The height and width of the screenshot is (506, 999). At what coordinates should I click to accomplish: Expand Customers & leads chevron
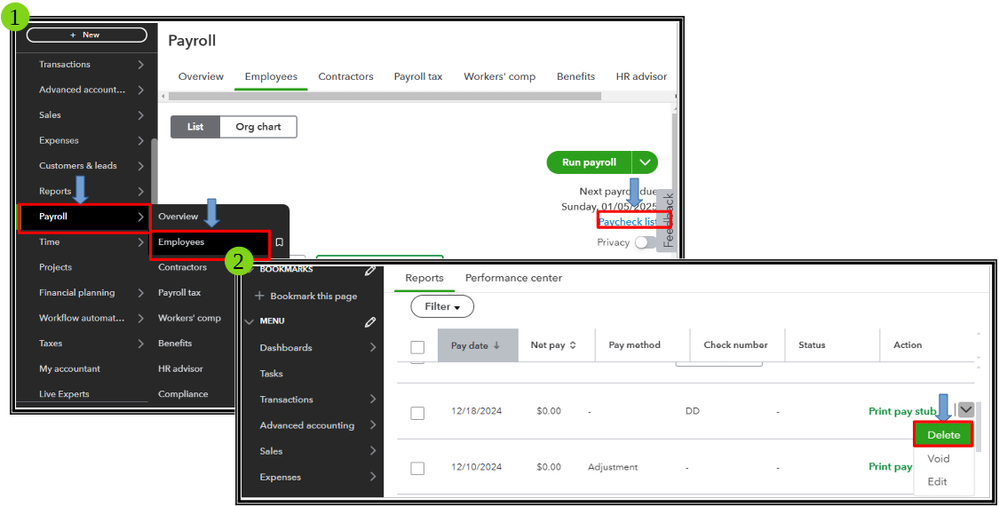pyautogui.click(x=141, y=166)
